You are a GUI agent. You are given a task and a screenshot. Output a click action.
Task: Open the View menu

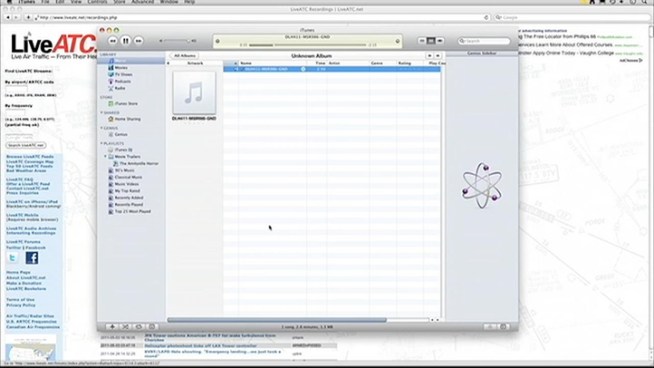pyautogui.click(x=76, y=2)
